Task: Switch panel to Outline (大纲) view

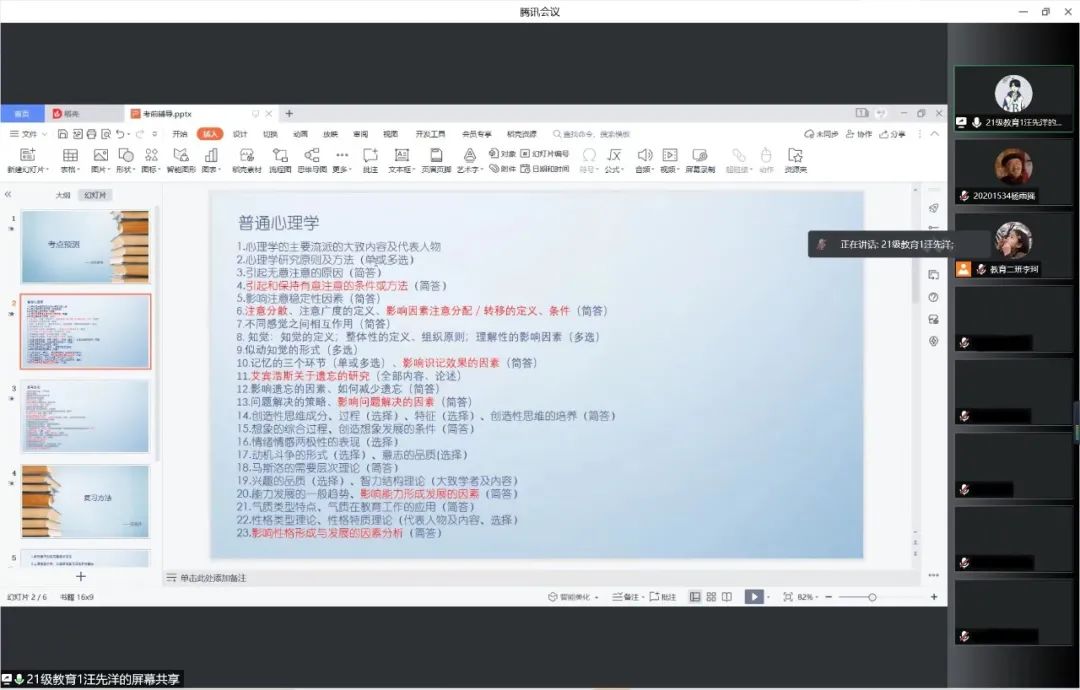Action: point(63,195)
